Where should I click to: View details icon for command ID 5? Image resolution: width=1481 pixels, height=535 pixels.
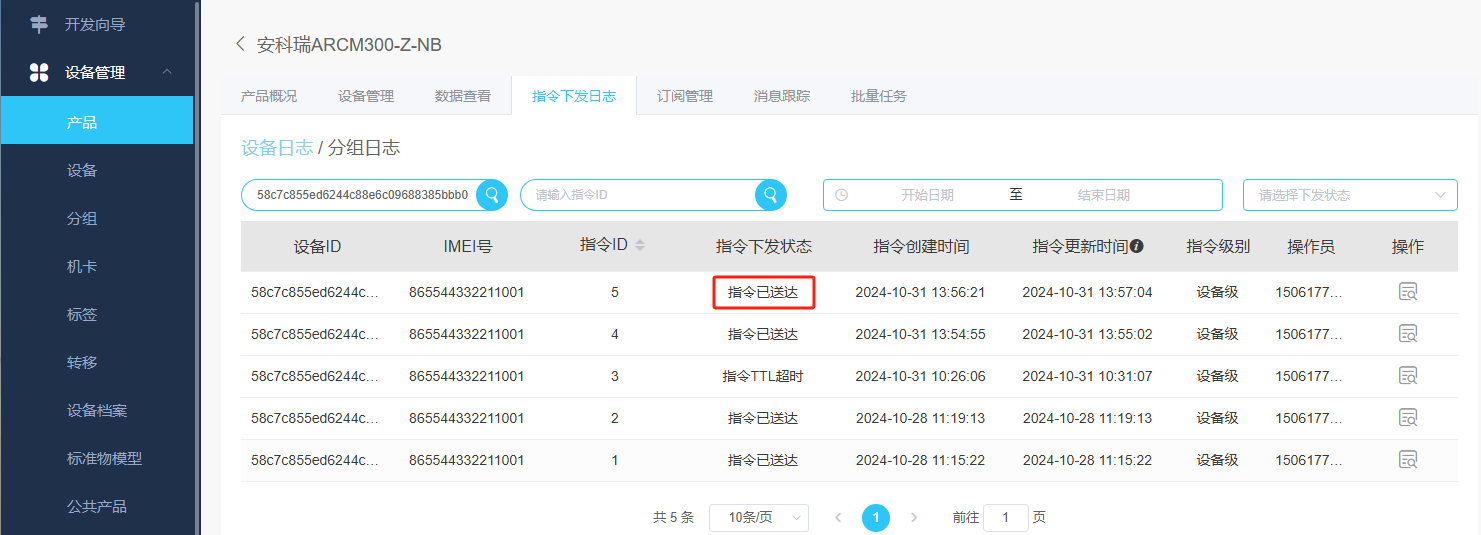pyautogui.click(x=1408, y=292)
